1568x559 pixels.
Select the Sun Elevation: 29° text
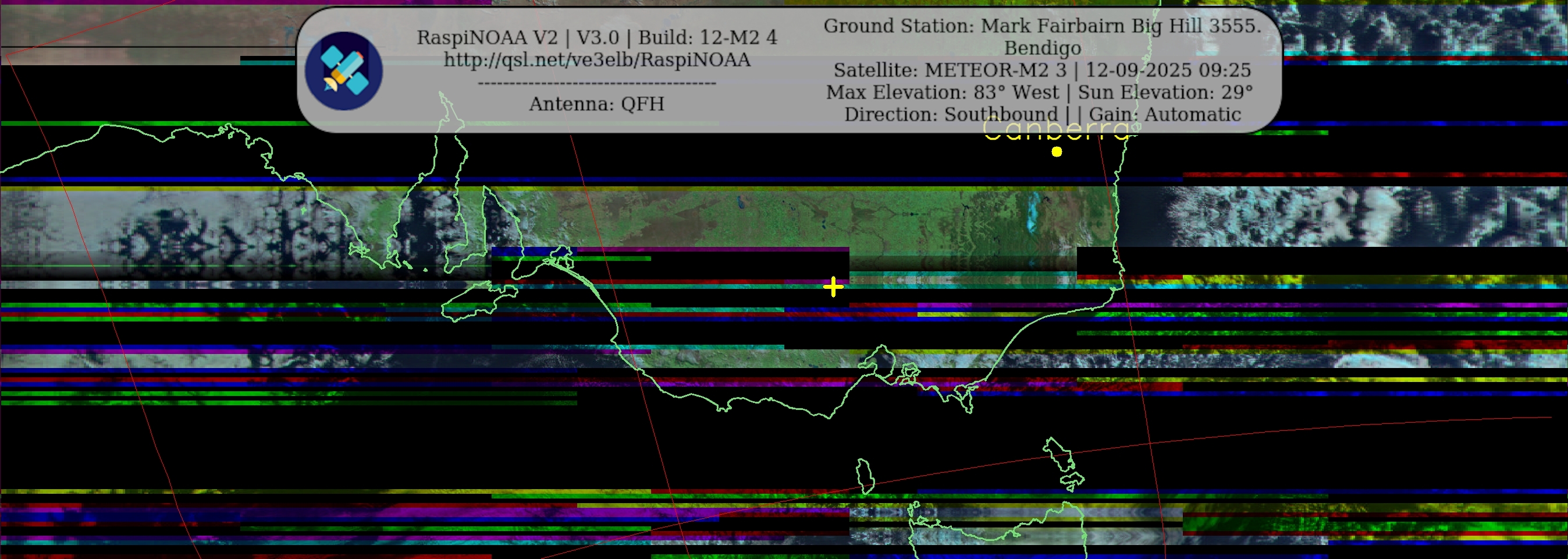(x=1165, y=93)
